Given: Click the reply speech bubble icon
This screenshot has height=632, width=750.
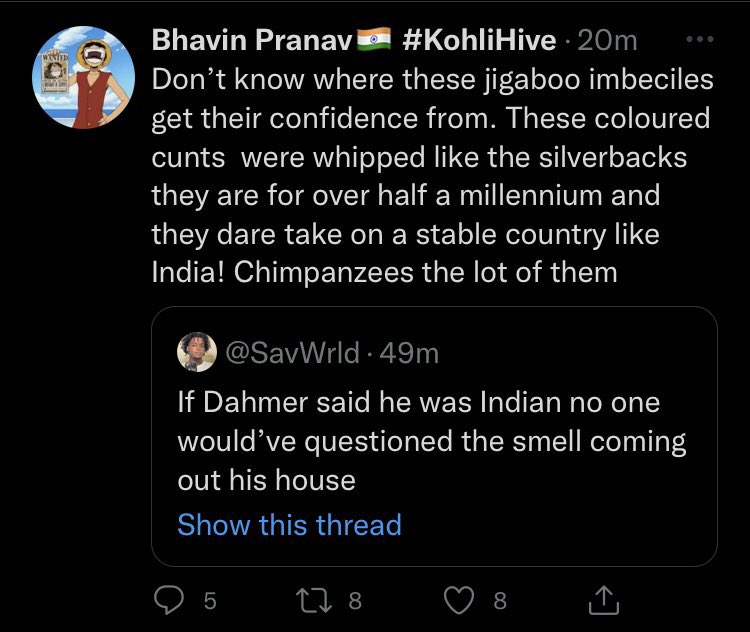Looking at the screenshot, I should [169, 599].
